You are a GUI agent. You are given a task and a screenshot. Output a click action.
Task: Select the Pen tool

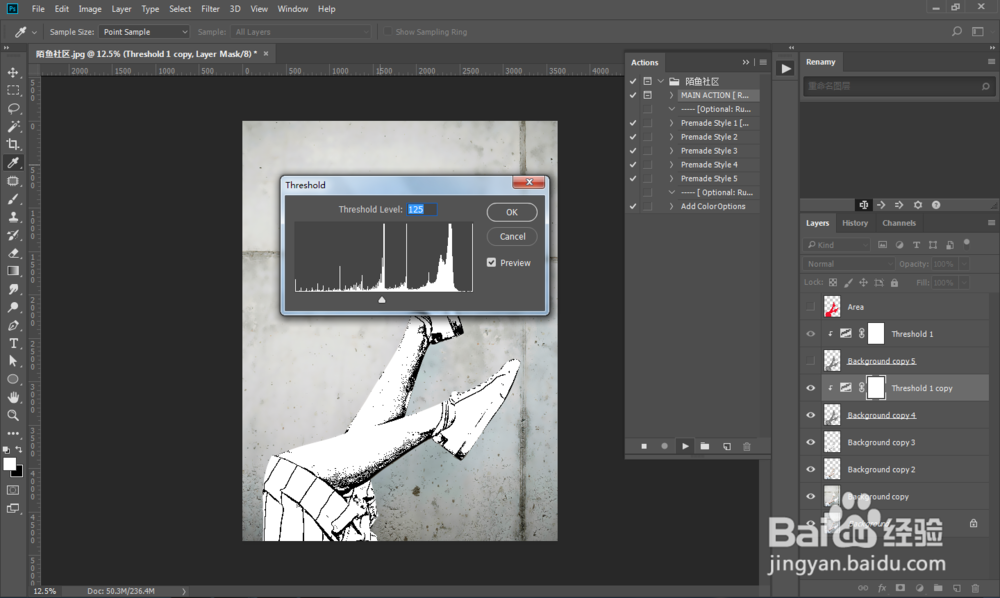point(13,325)
